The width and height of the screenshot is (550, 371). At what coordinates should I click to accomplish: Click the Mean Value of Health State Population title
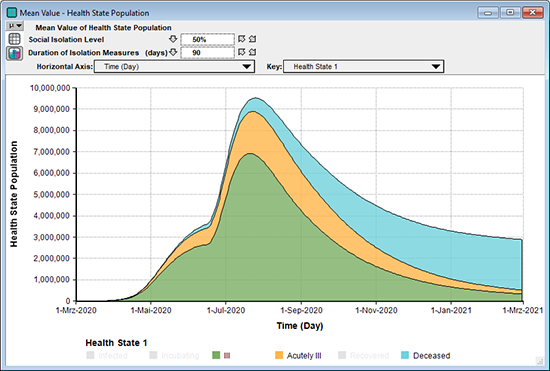(x=103, y=28)
